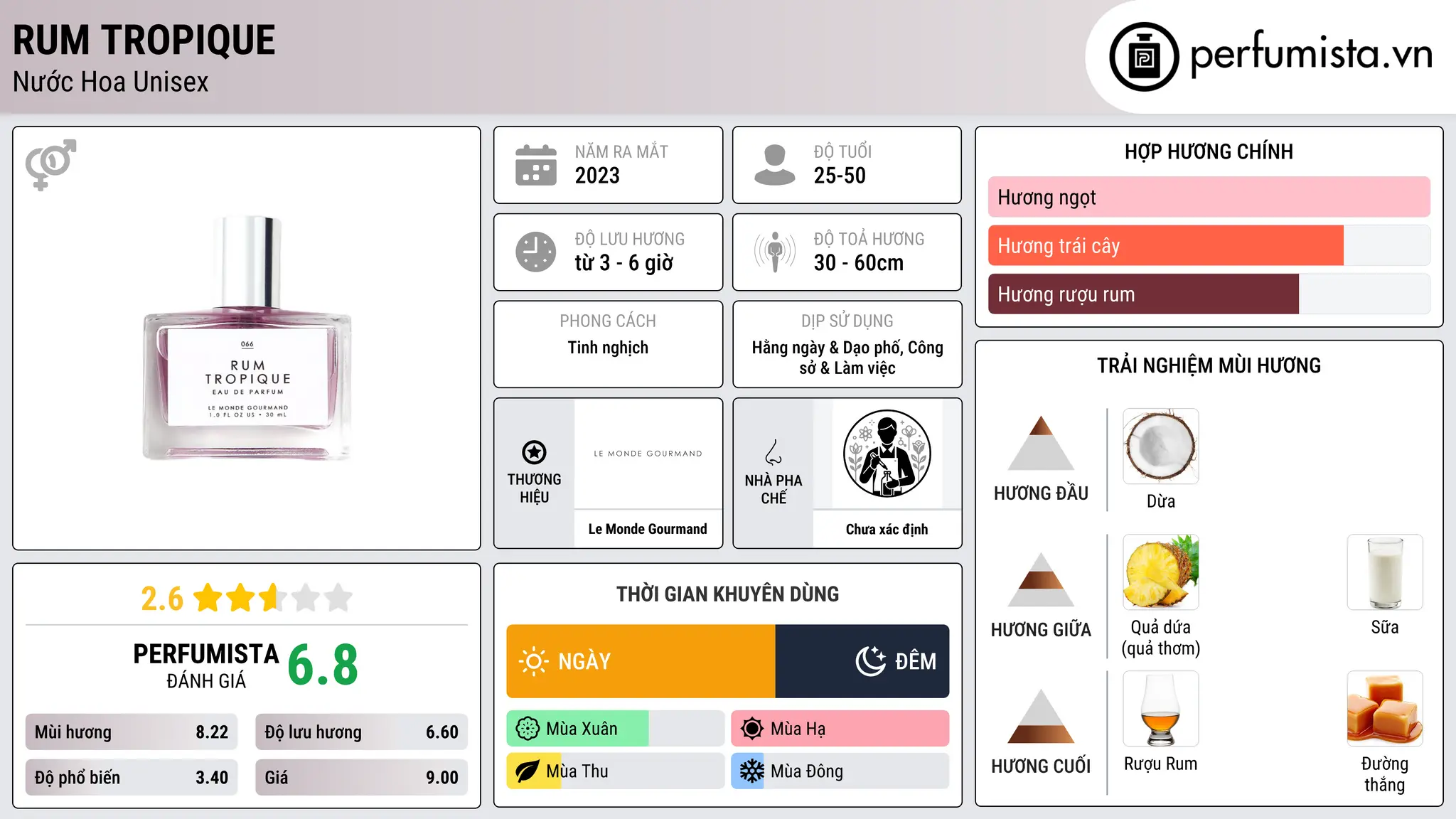Click the HƯƠNG ĐẦU label
Image resolution: width=1456 pixels, height=819 pixels.
pos(1041,493)
